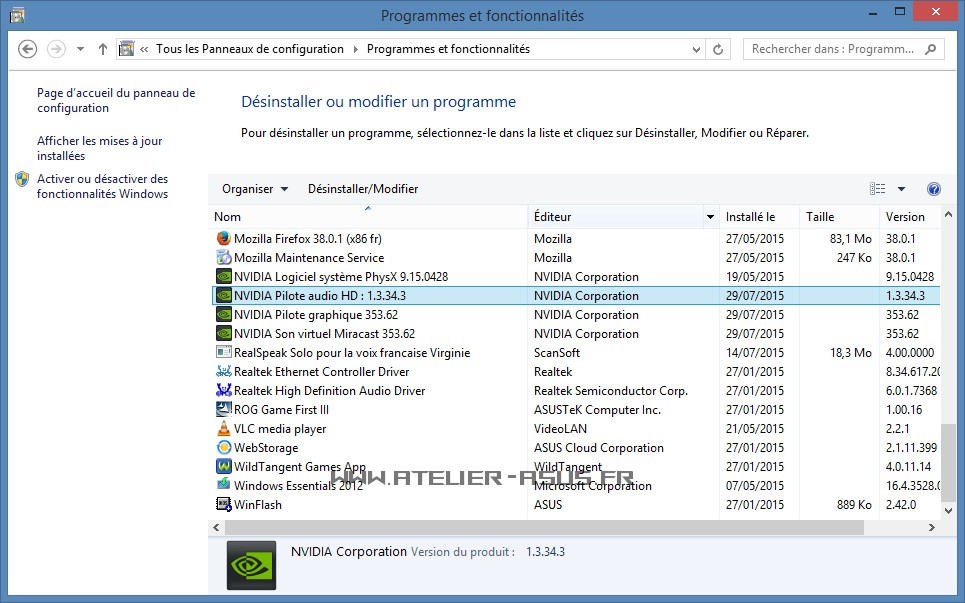Click the Rechercher dans Programmes search field
Screen dimensions: 965x603
click(x=835, y=49)
